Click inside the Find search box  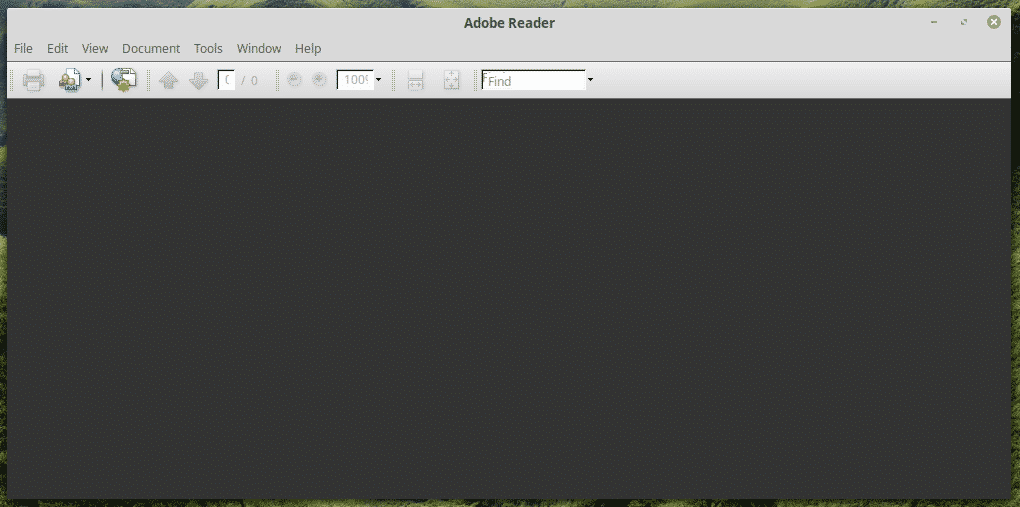(533, 81)
